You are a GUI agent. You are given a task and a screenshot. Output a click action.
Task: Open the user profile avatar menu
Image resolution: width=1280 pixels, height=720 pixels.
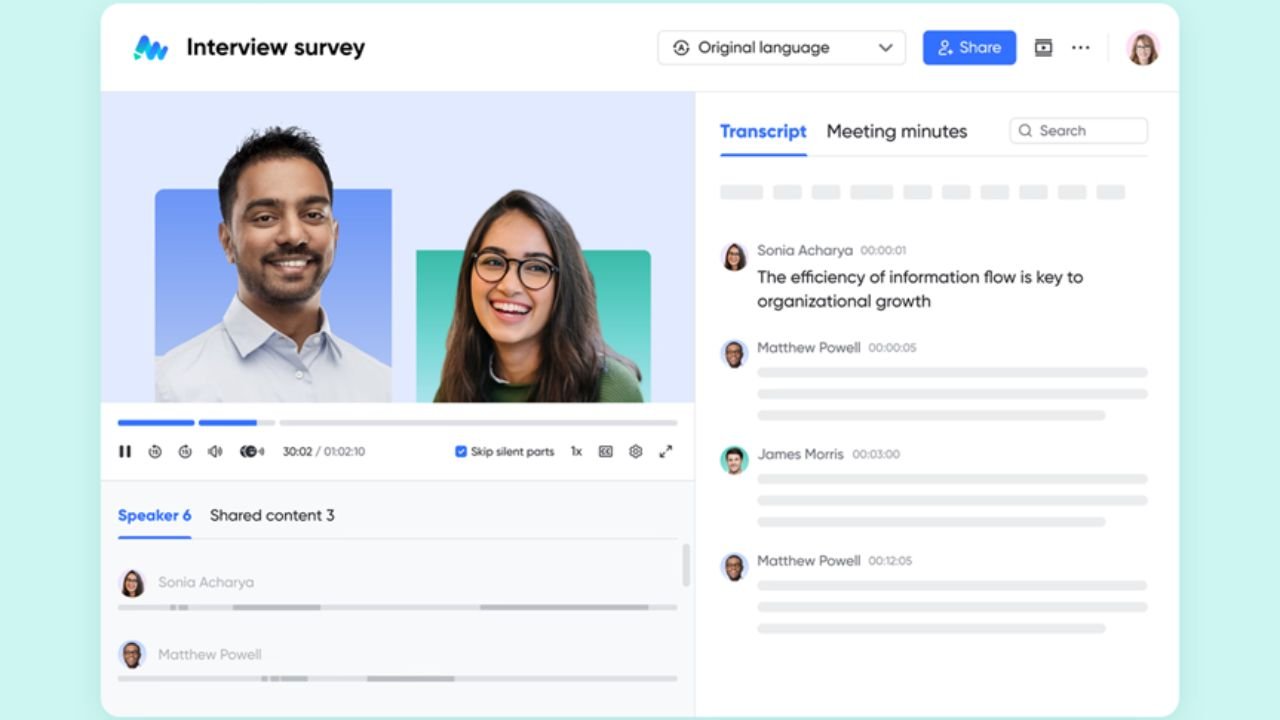point(1142,47)
